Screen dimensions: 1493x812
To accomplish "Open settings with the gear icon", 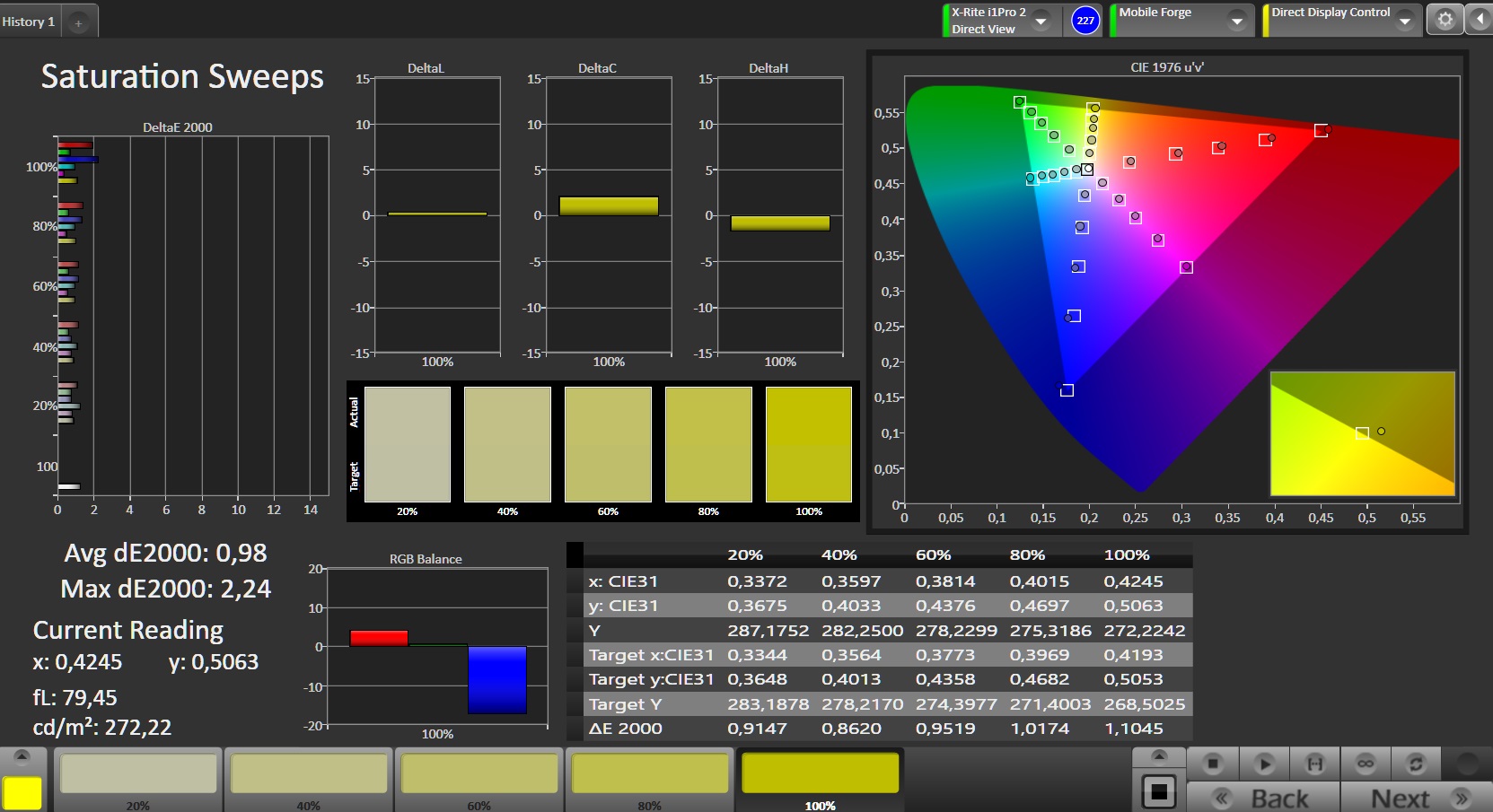I will coord(1445,20).
